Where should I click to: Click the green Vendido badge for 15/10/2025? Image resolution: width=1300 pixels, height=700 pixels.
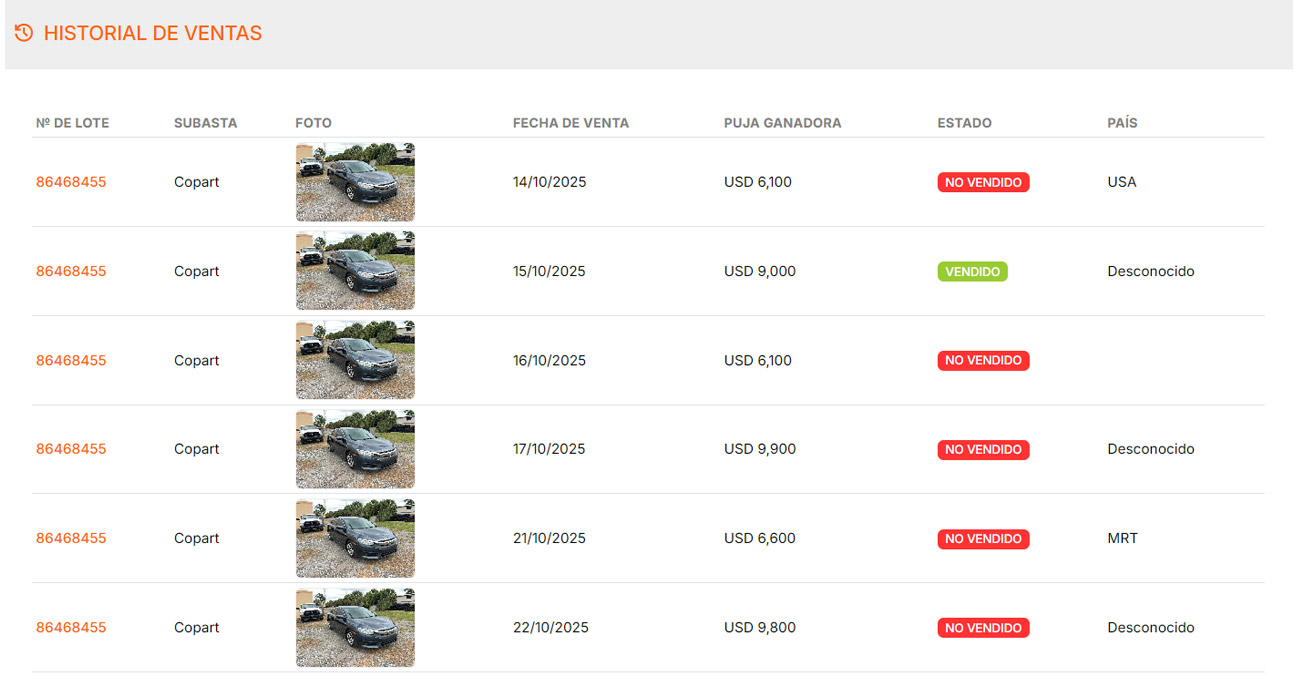point(972,271)
